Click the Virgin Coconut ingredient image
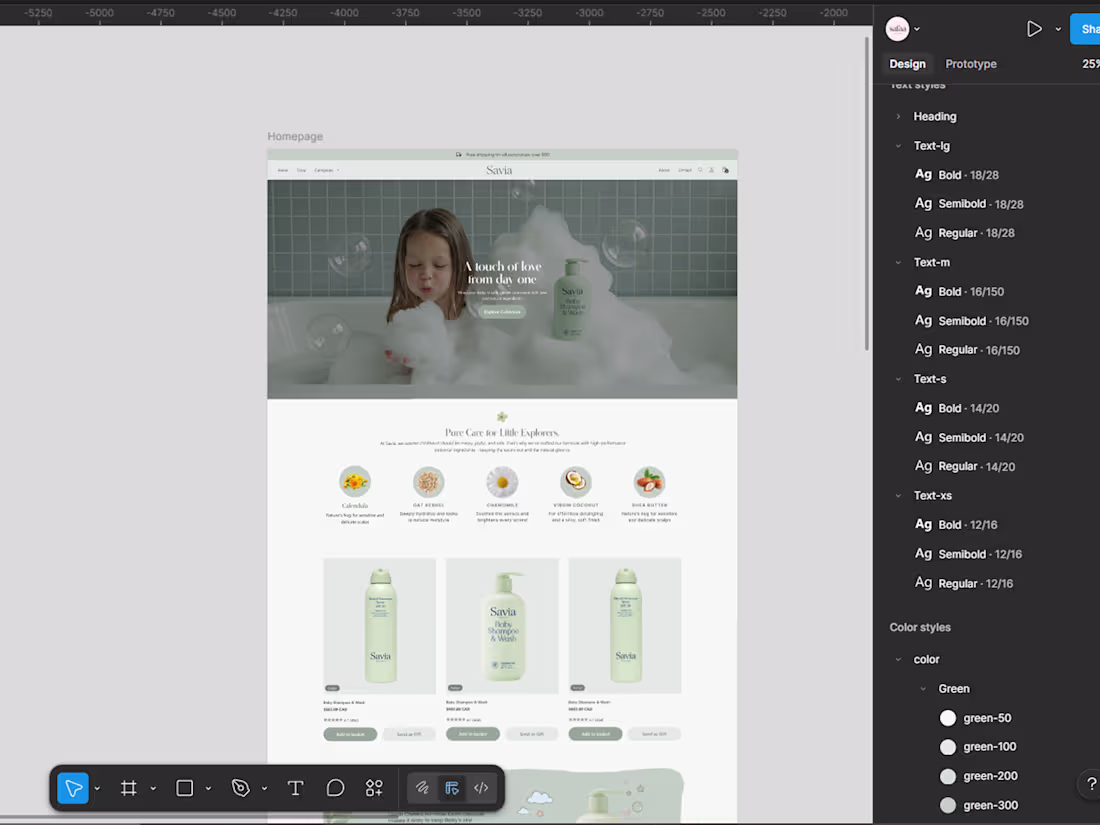 click(x=576, y=481)
